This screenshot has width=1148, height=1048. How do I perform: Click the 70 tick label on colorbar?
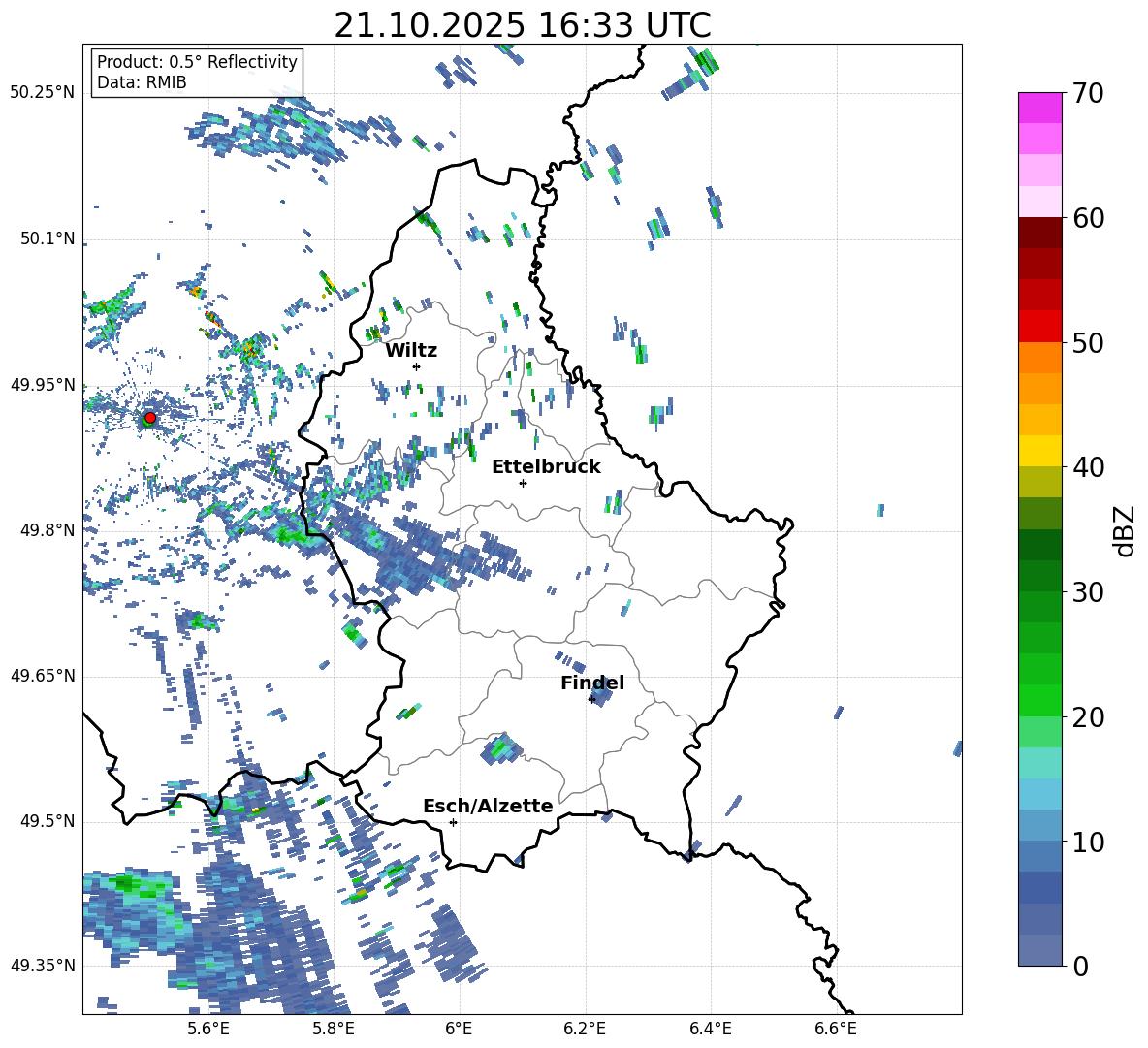pos(1089,94)
